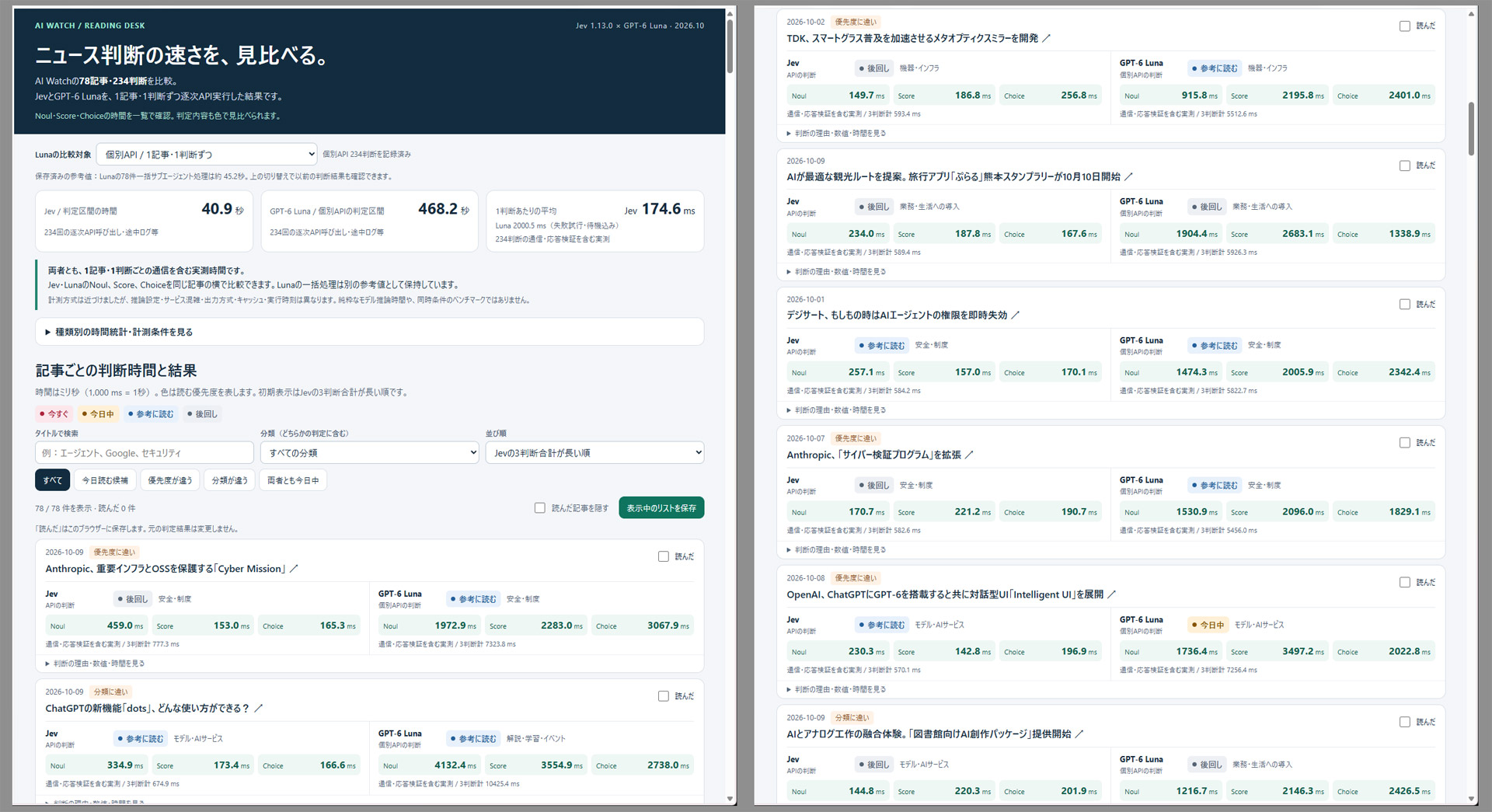
Task: Tick 読んだ on the サイバー検証プログラム article
Action: click(x=1405, y=443)
